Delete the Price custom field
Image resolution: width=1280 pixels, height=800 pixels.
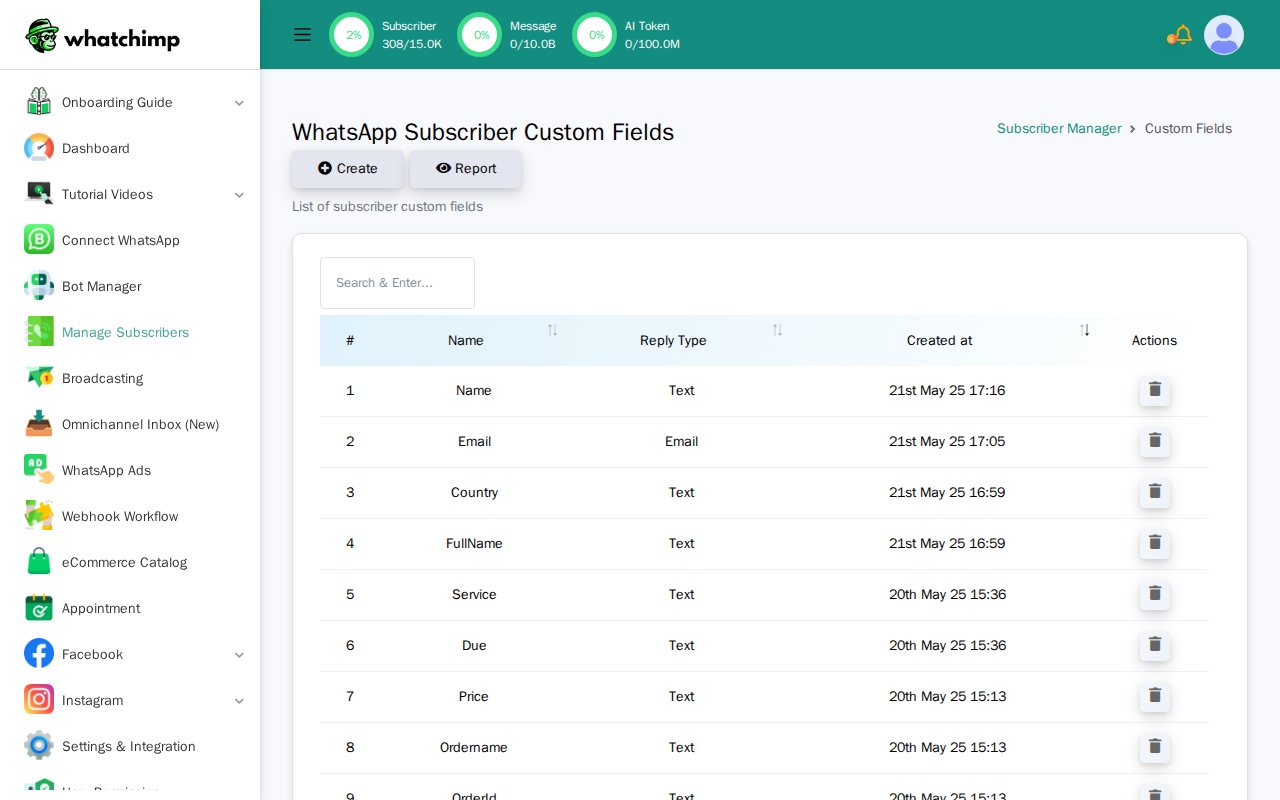(1155, 696)
